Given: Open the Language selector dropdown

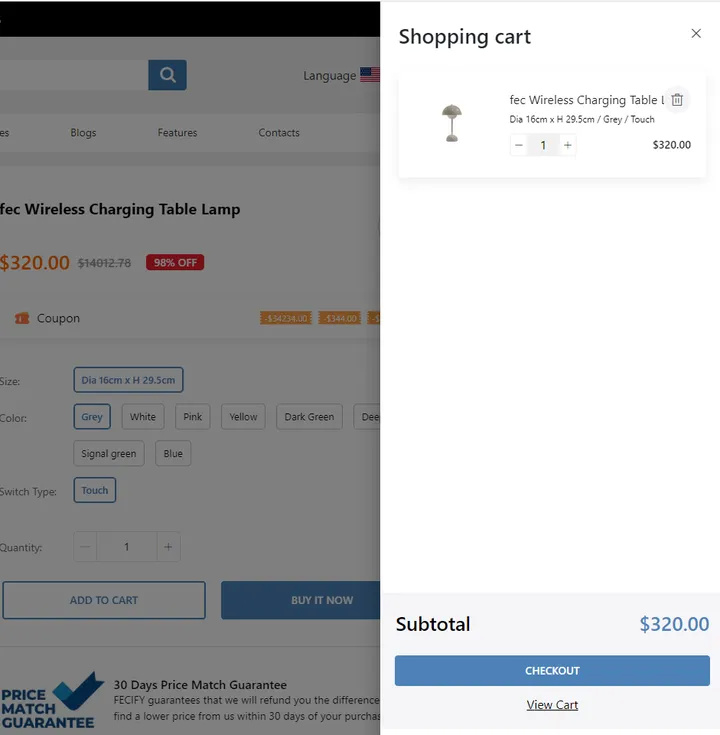Looking at the screenshot, I should click(341, 75).
